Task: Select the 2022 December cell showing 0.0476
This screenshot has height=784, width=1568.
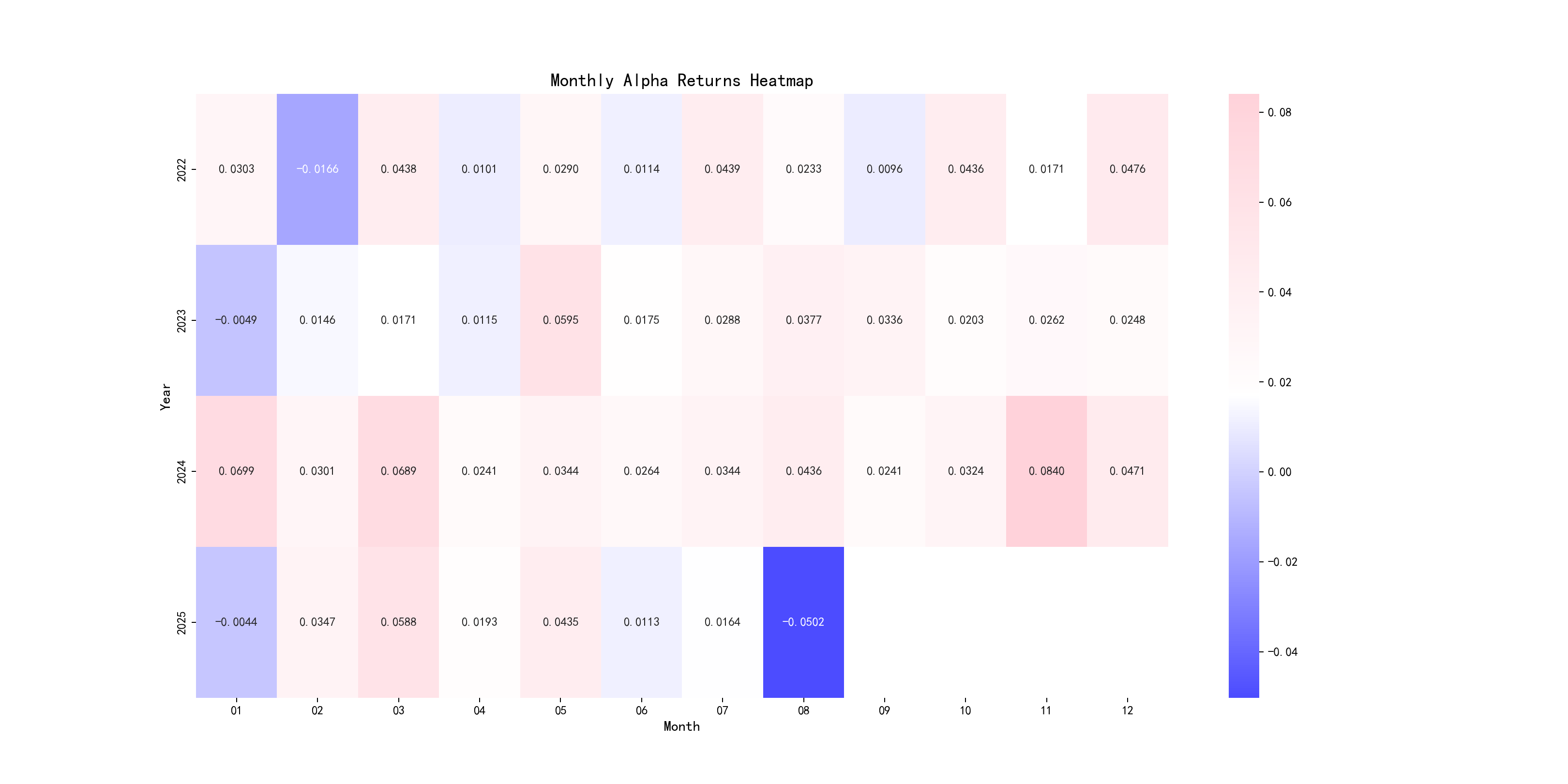Action: click(1127, 169)
